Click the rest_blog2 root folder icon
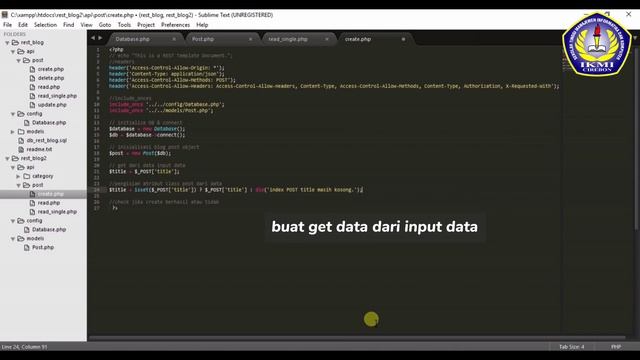Image resolution: width=640 pixels, height=360 pixels. (x=15, y=158)
